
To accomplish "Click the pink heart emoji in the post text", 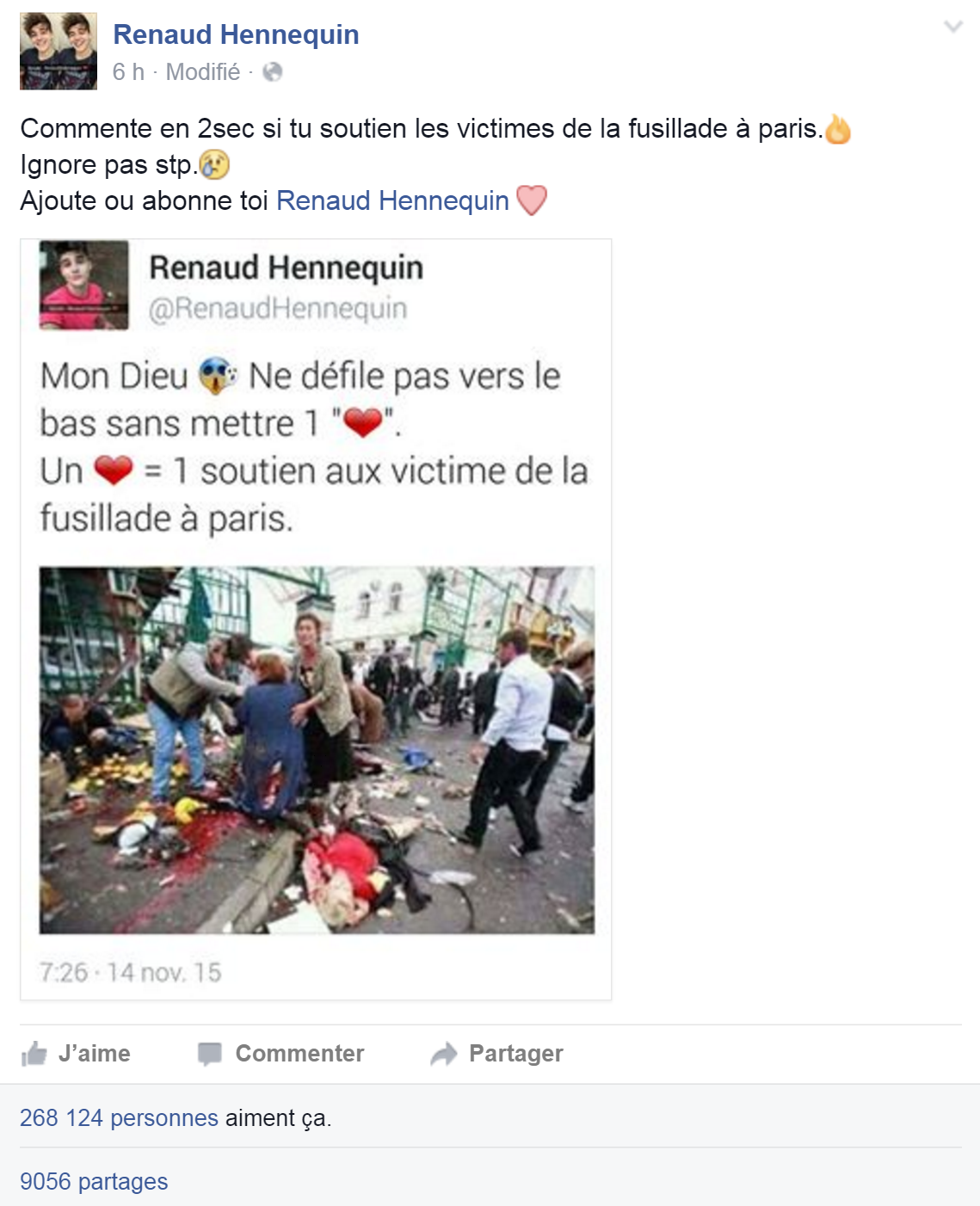I will point(532,200).
